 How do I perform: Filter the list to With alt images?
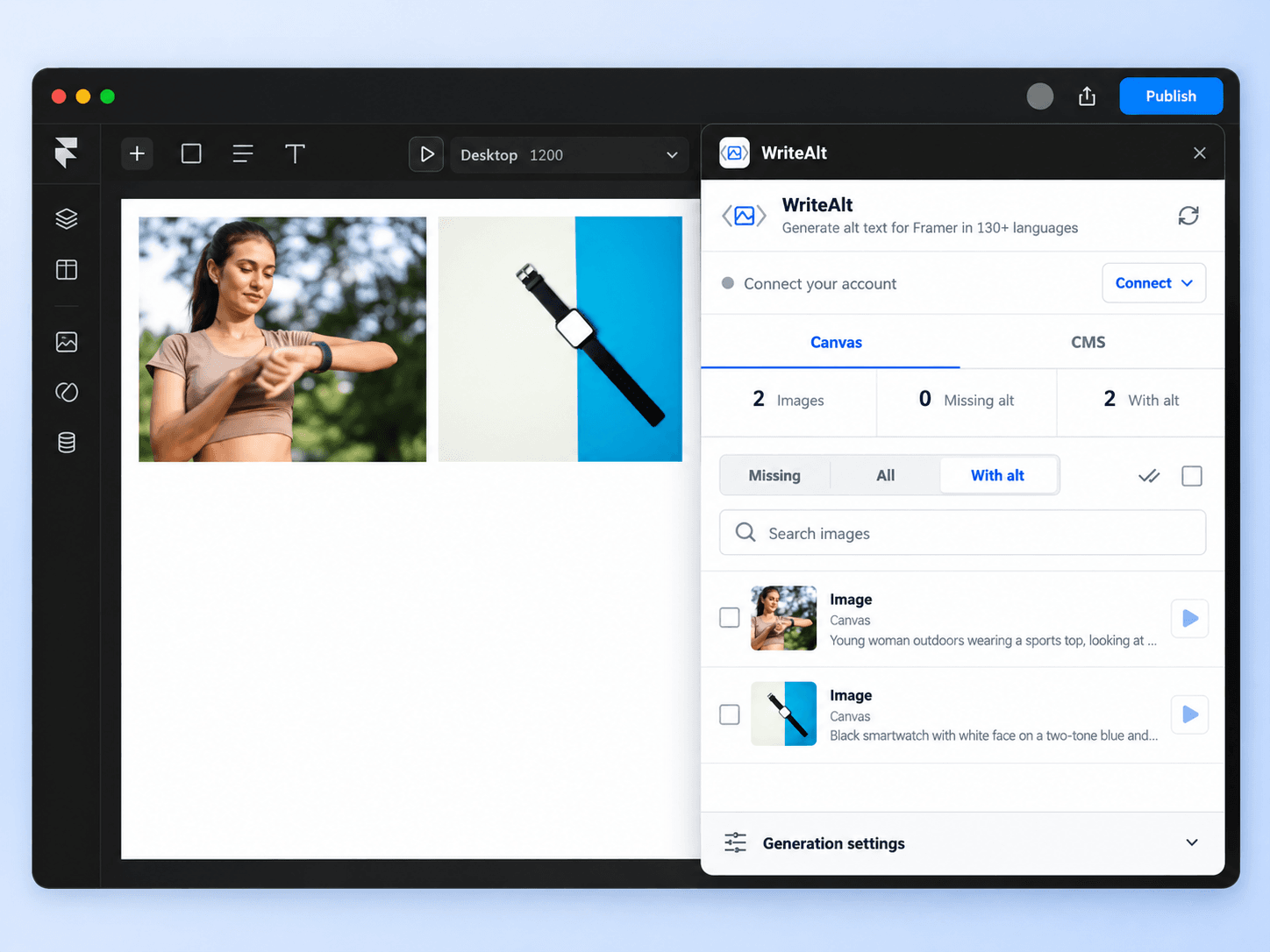(x=997, y=475)
